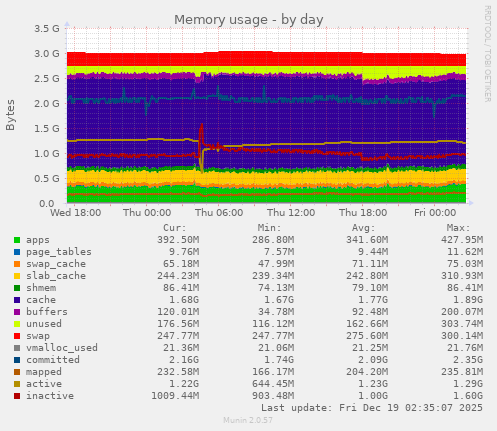The image size is (497, 431).
Task: Click the red swap band in the chart
Action: pos(267,59)
